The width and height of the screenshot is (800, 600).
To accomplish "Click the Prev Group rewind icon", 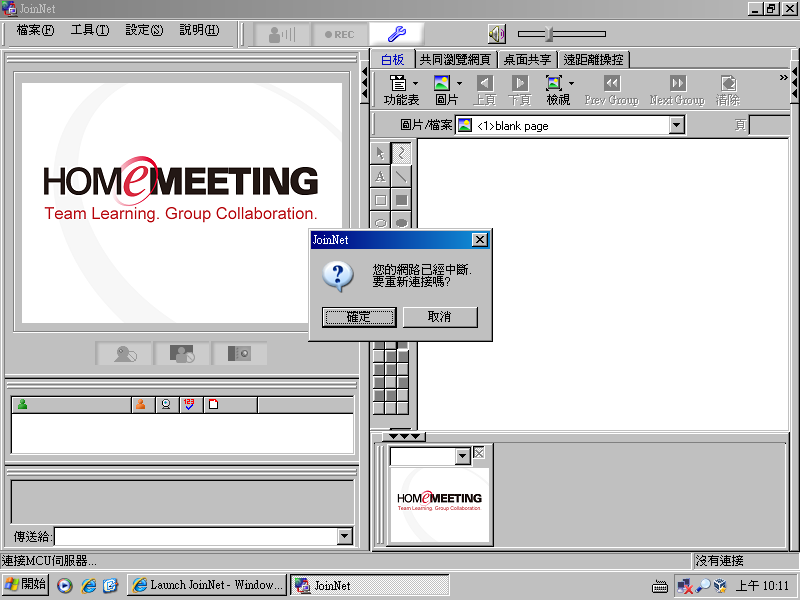I will [612, 83].
